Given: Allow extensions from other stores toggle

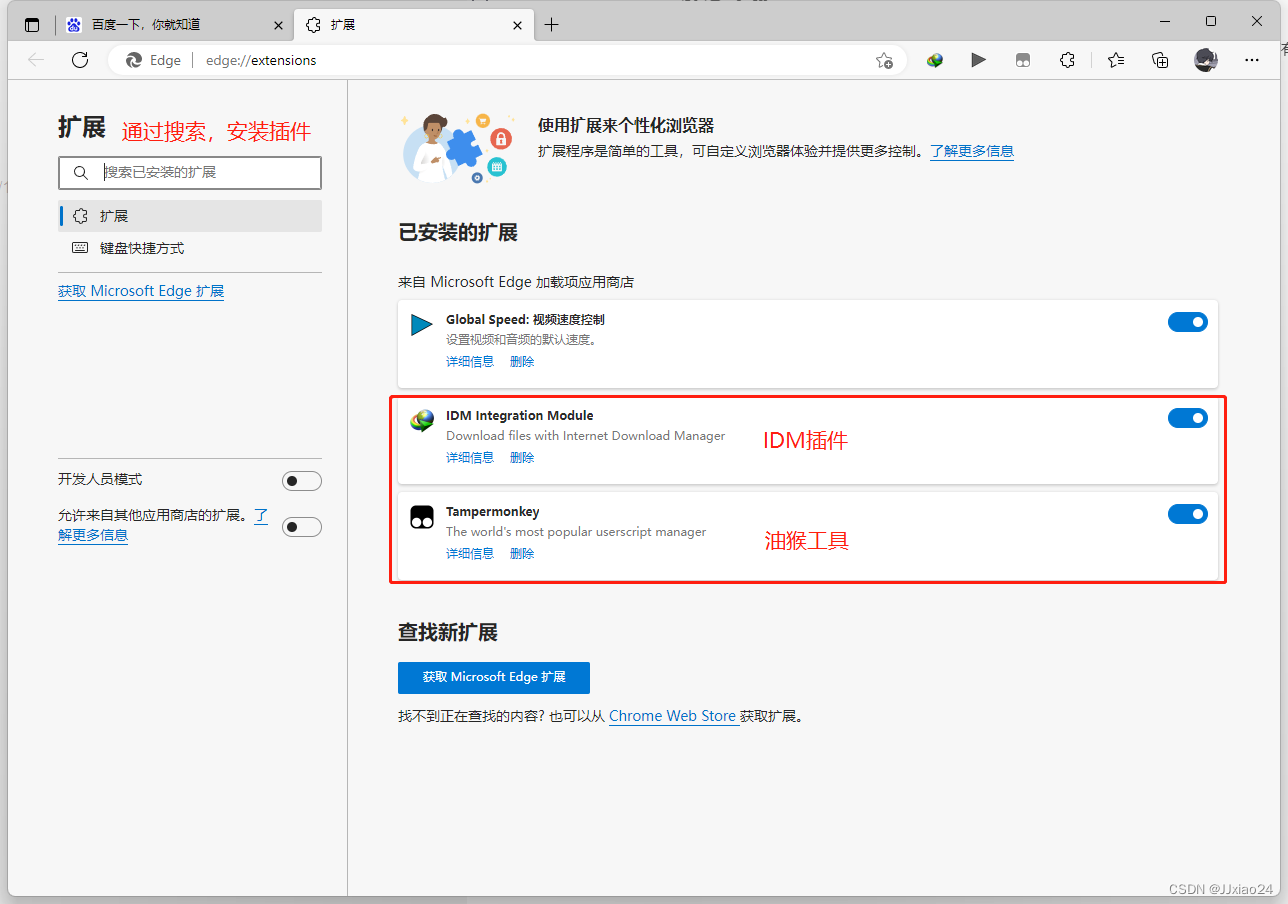Looking at the screenshot, I should point(302,526).
